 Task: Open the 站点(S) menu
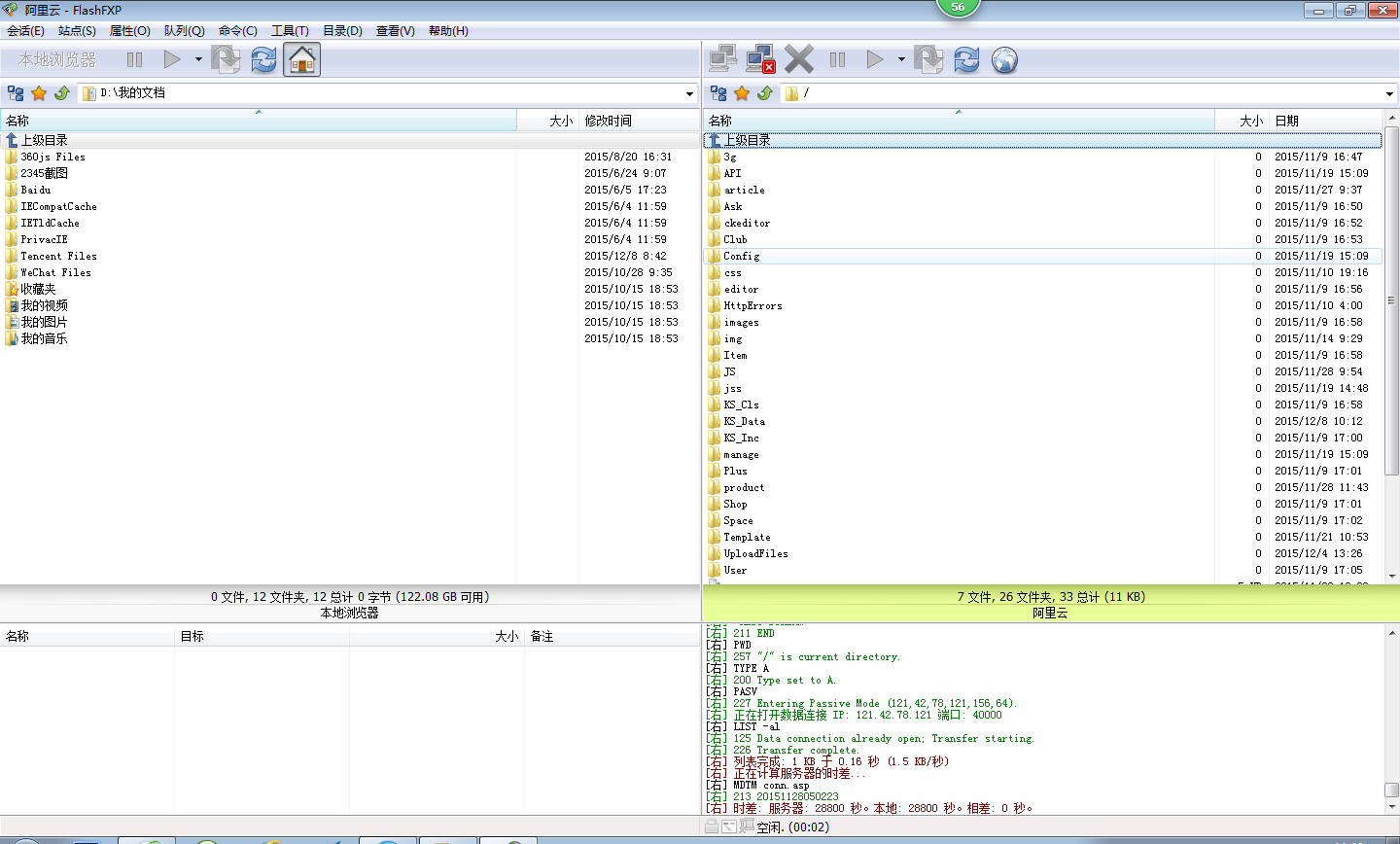[x=77, y=31]
